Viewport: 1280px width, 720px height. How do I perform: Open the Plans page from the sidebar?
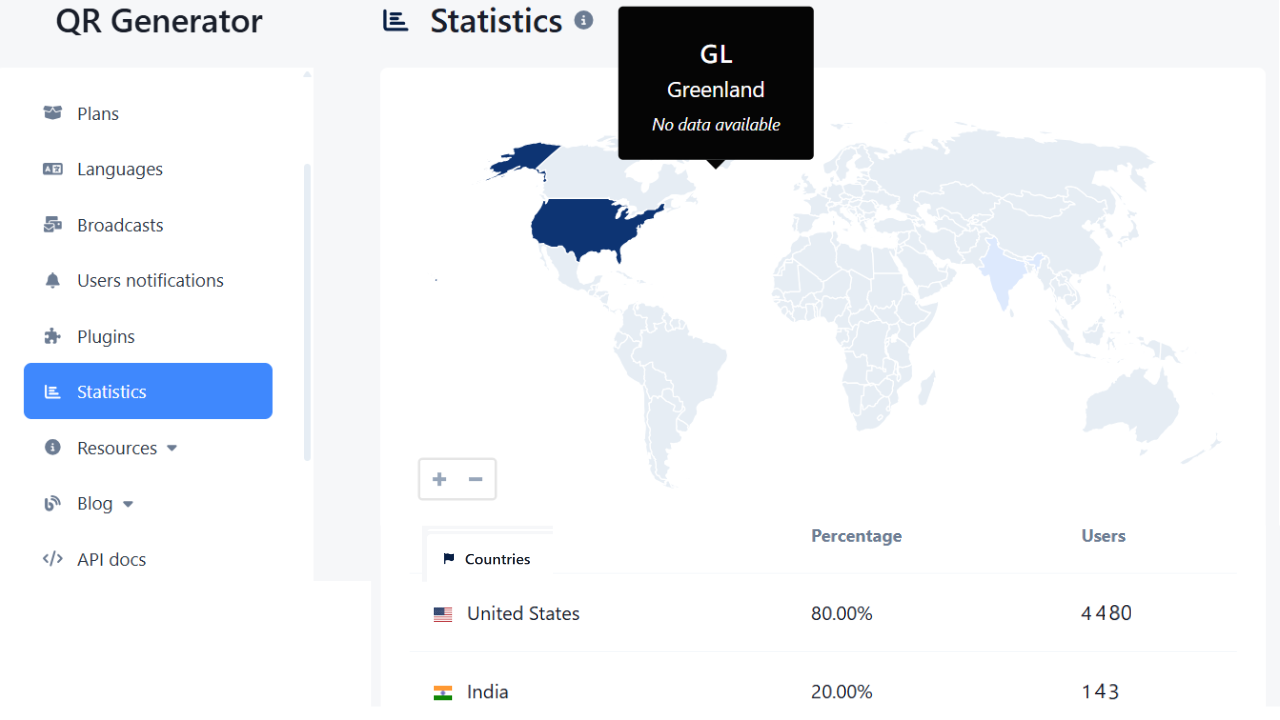pyautogui.click(x=97, y=113)
